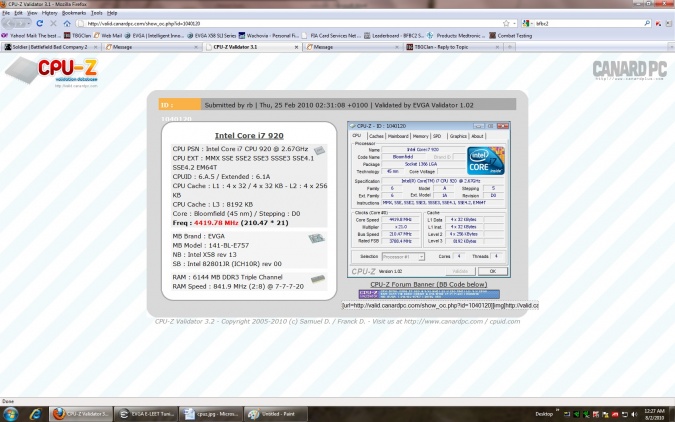Open the Processor #1 selection dropdown
The width and height of the screenshot is (675, 422).
[403, 257]
